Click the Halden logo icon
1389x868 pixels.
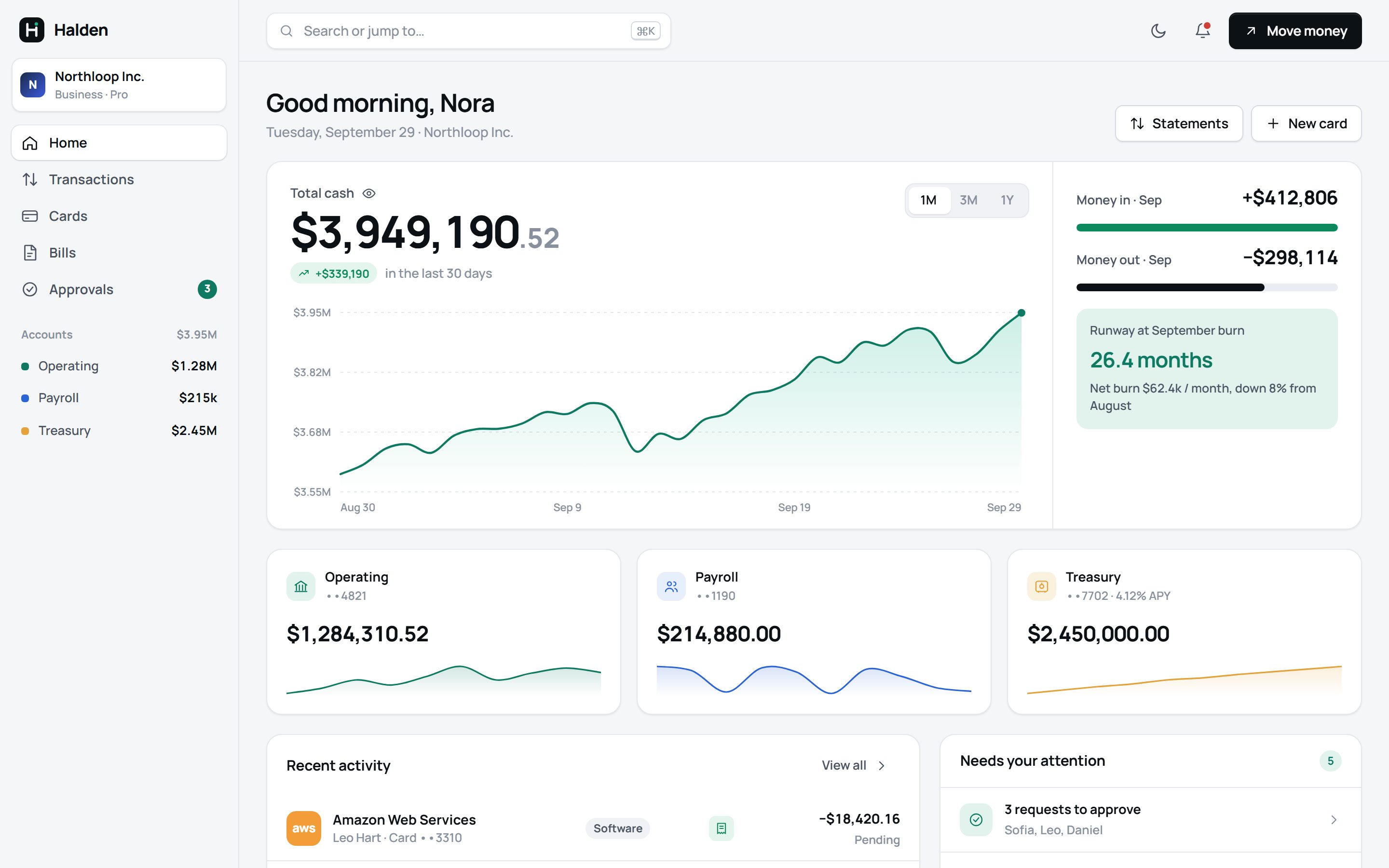[x=31, y=30]
